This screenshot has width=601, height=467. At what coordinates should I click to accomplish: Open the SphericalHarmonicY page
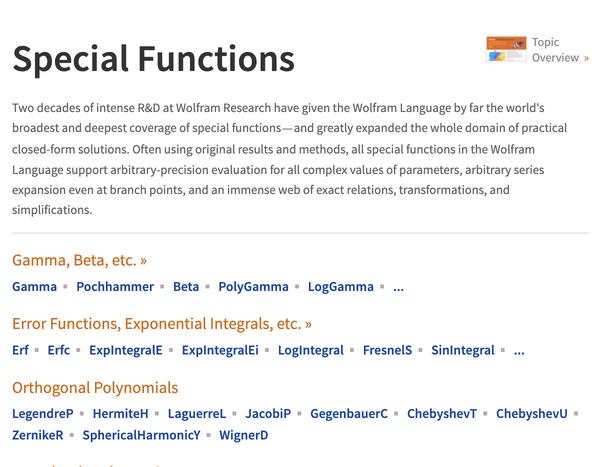pyautogui.click(x=141, y=436)
